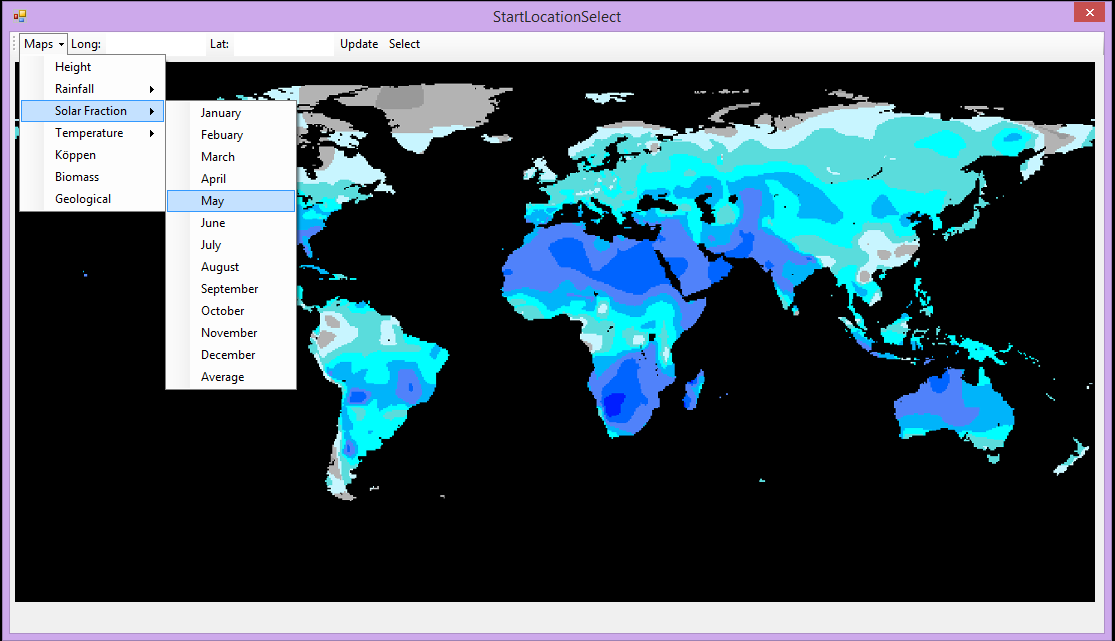The width and height of the screenshot is (1115, 641).
Task: Choose September in the month list
Action: tap(231, 289)
